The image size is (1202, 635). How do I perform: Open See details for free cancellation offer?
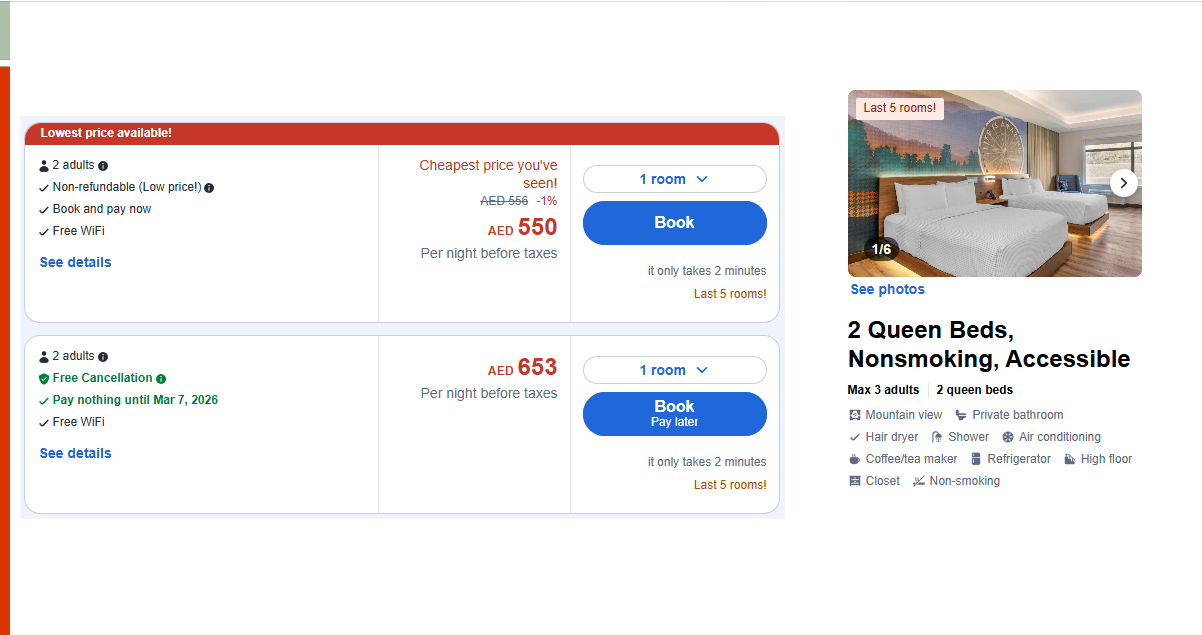coord(76,453)
